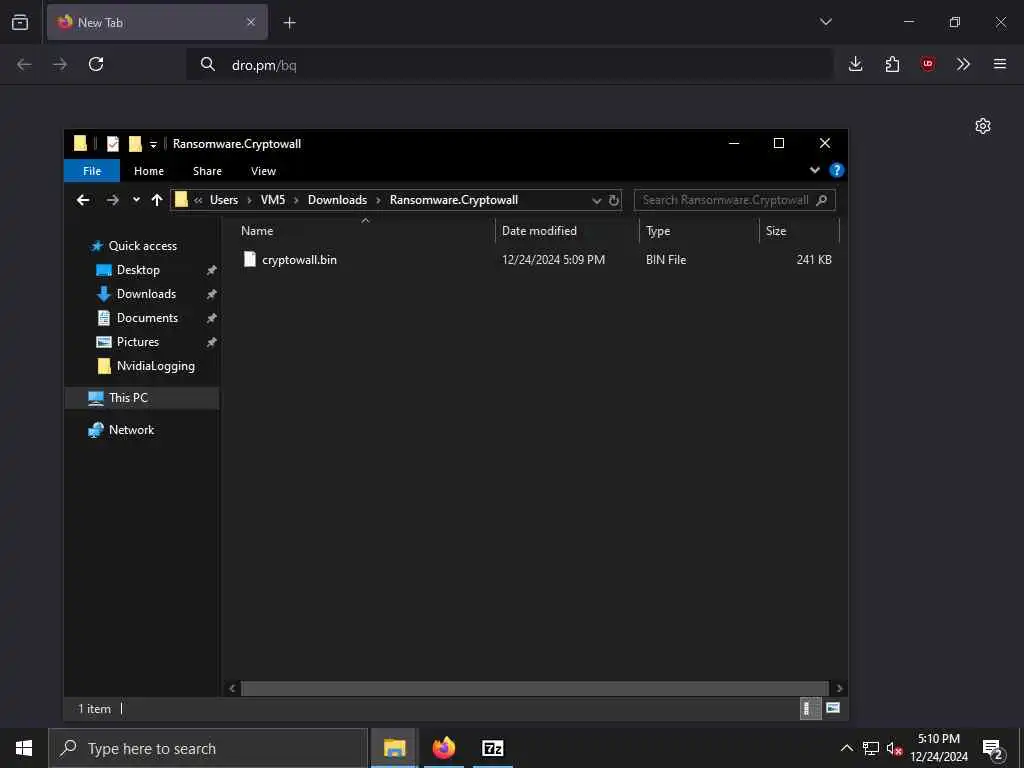Open the notification center icon

tap(993, 749)
